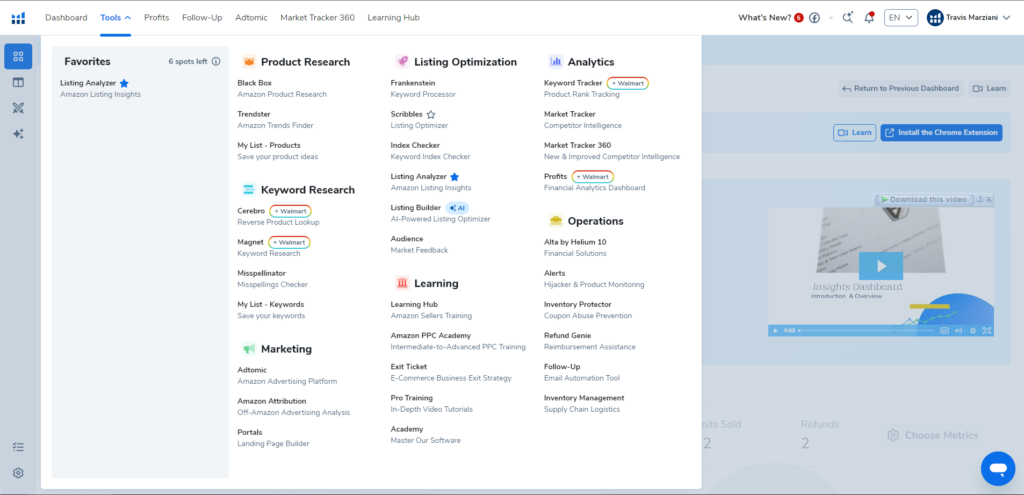Open Misspellinator Misspellings Checker
Viewport: 1024px width, 495px height.
point(272,279)
